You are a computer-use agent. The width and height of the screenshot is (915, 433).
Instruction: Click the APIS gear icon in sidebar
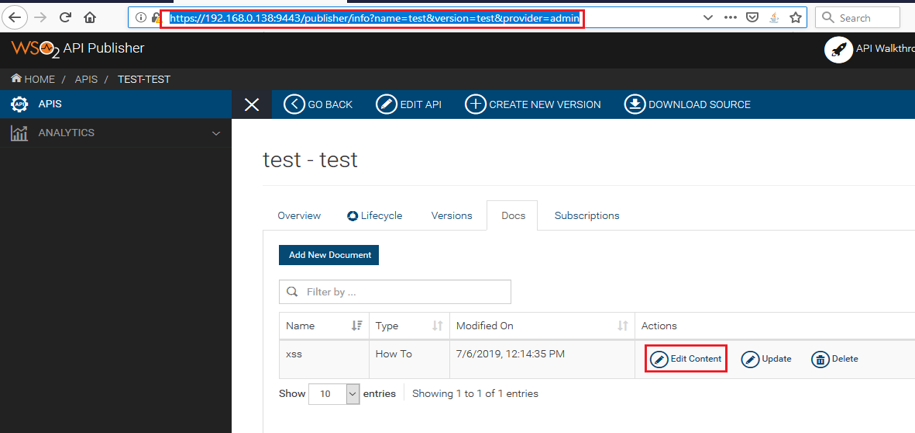tap(20, 104)
